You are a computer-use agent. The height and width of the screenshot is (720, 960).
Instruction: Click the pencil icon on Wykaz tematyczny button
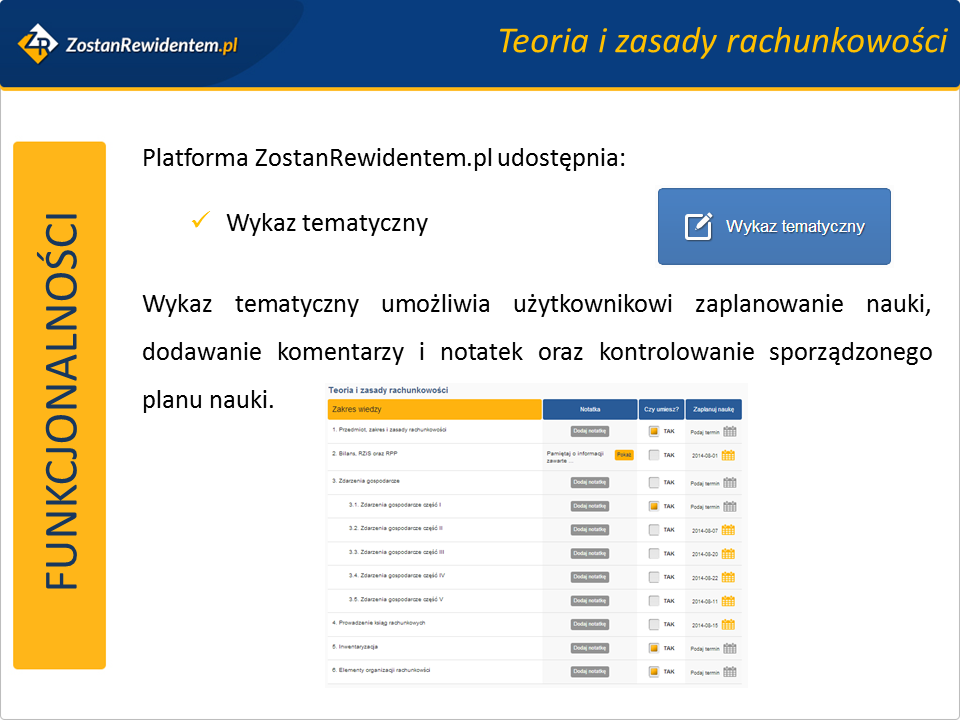click(x=698, y=226)
